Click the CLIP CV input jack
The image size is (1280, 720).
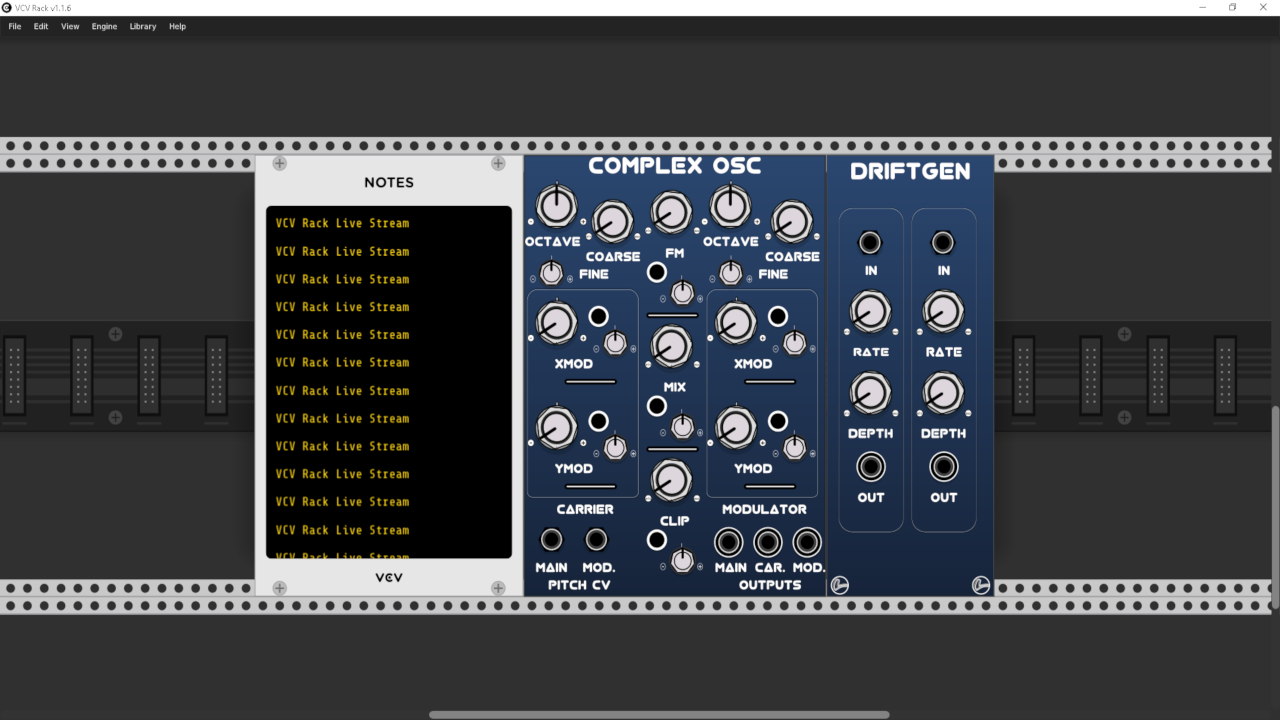(x=657, y=540)
